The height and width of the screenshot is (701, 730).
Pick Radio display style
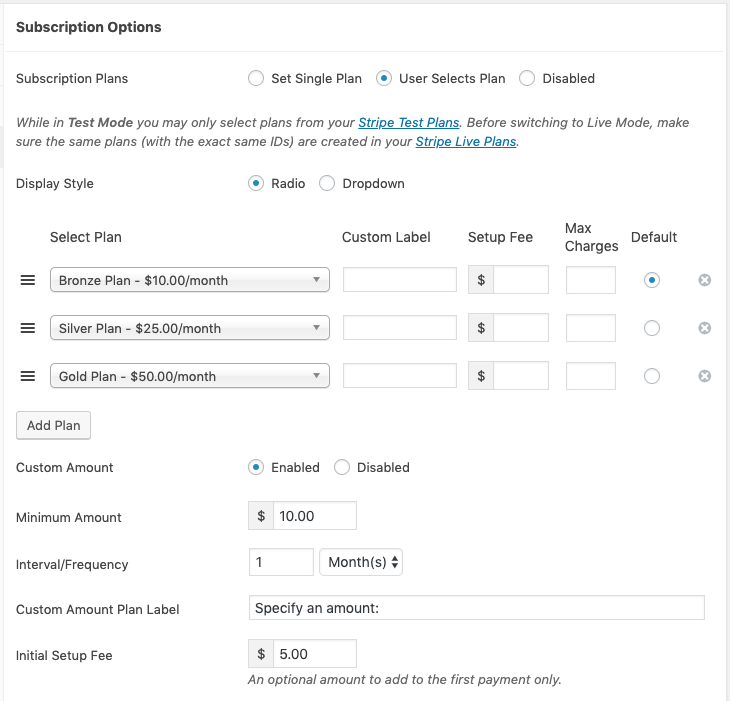tap(256, 183)
